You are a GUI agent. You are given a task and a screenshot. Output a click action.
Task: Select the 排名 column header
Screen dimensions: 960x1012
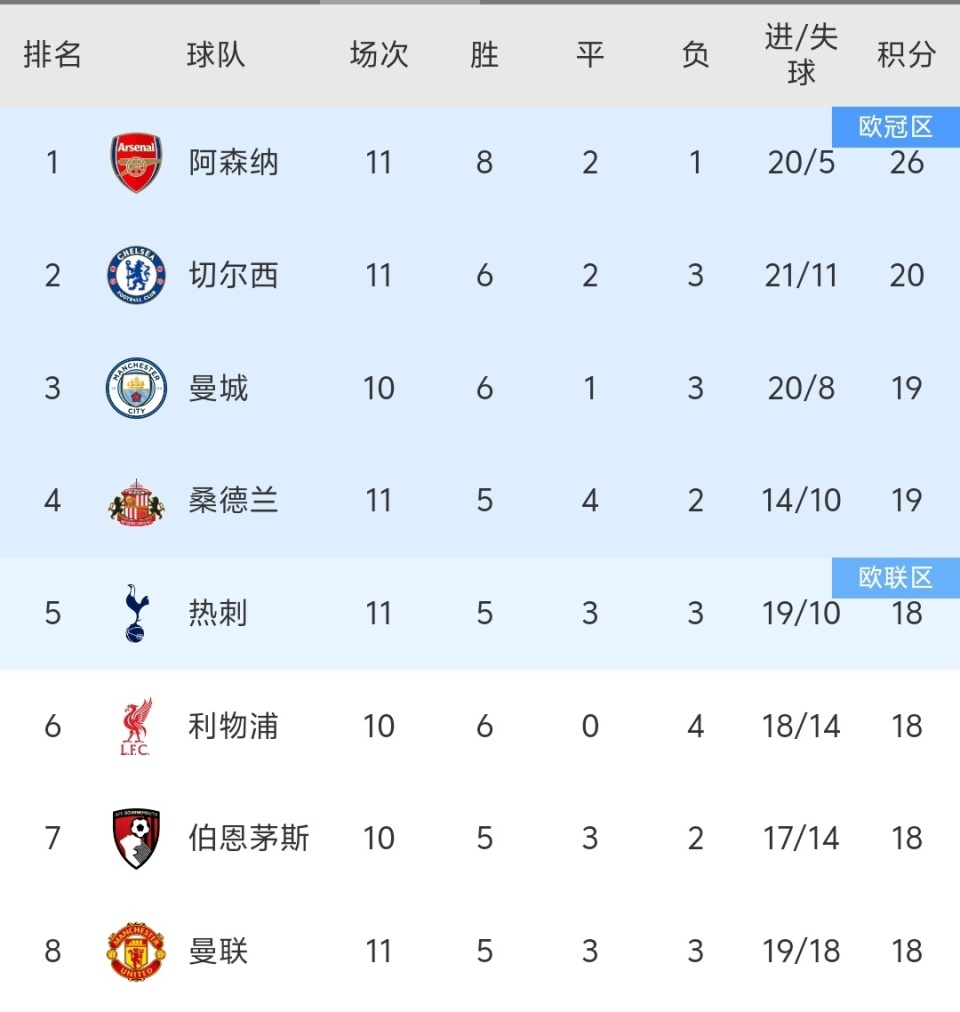52,55
